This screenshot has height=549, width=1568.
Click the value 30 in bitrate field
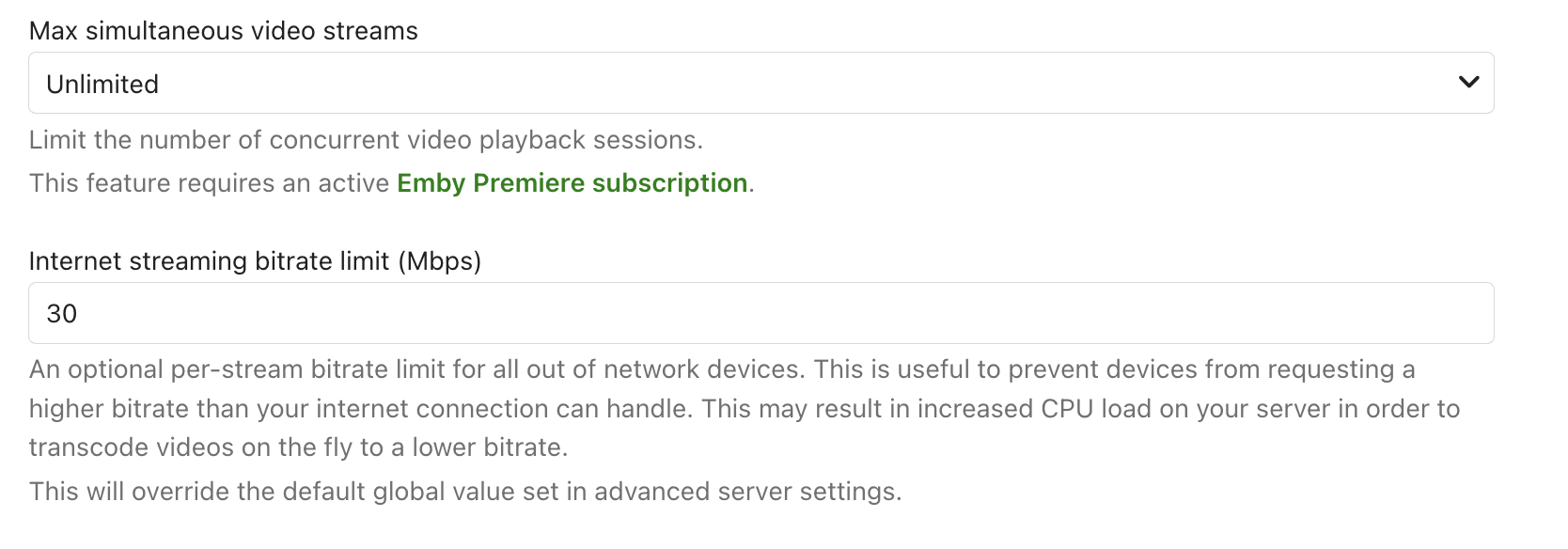point(62,314)
